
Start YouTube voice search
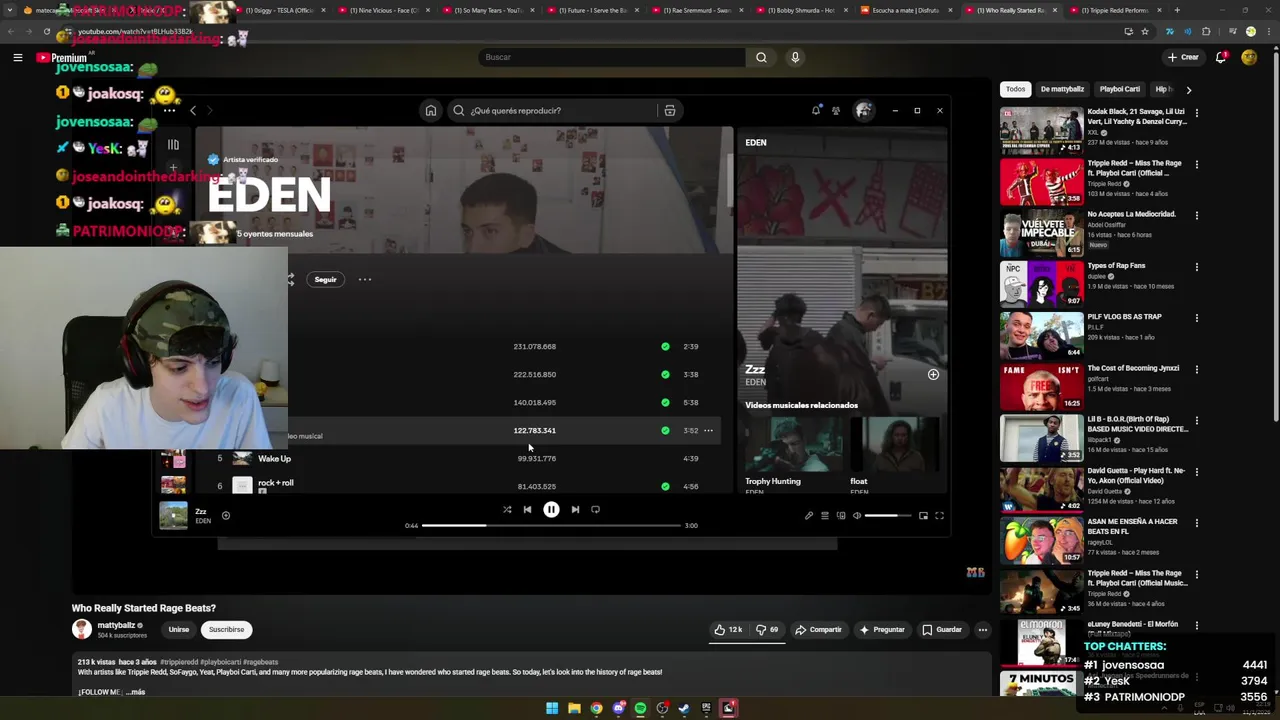[x=795, y=57]
